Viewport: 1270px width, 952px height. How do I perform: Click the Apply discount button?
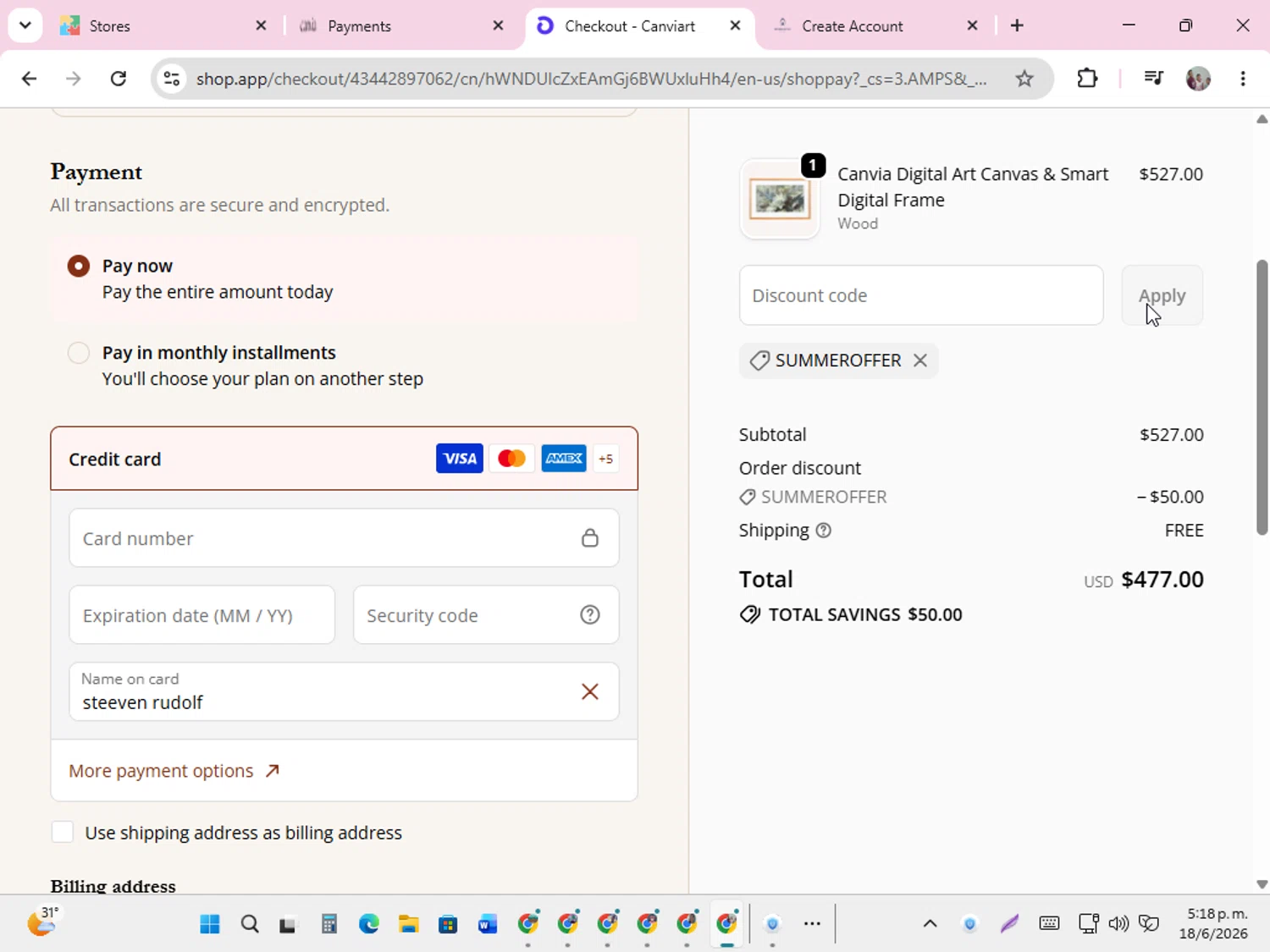1162,295
